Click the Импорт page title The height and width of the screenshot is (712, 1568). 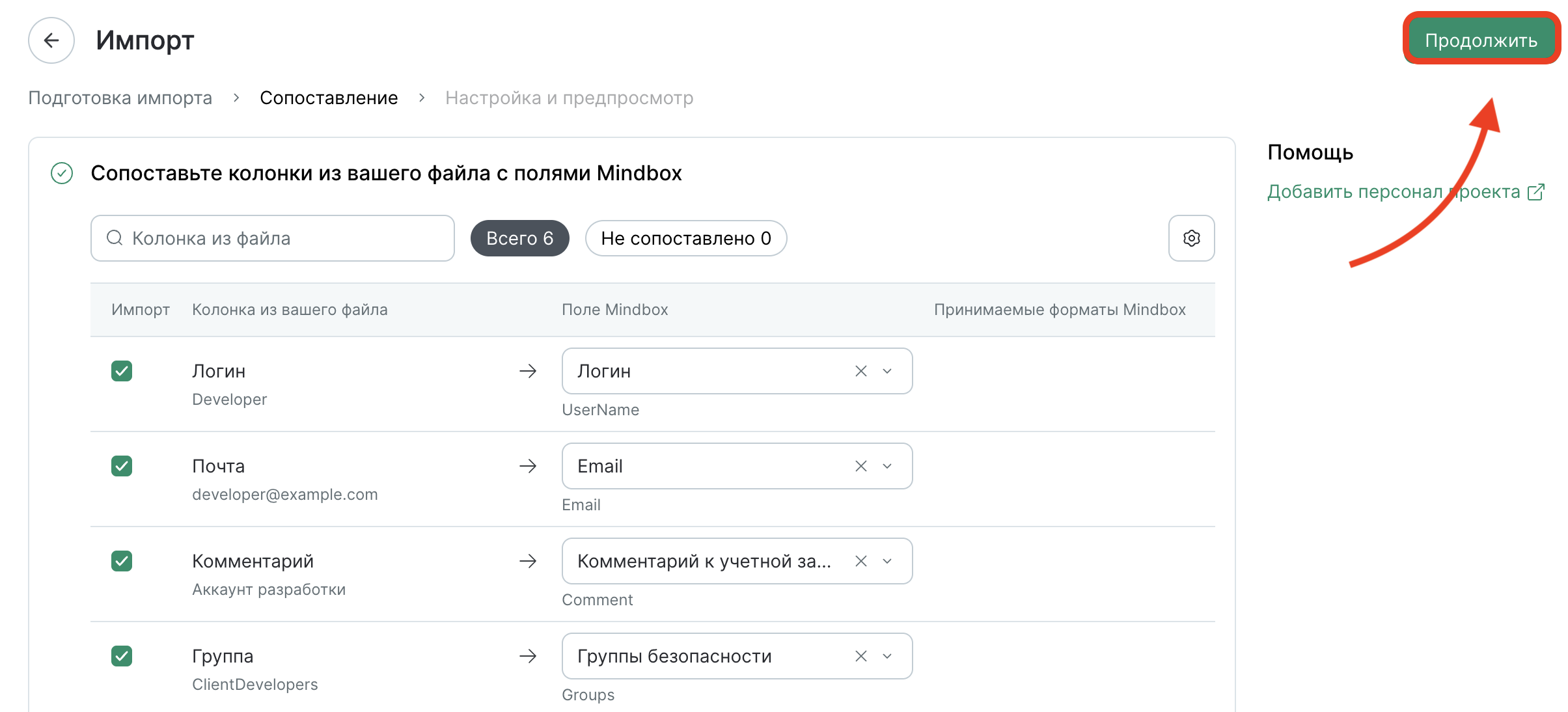(145, 40)
